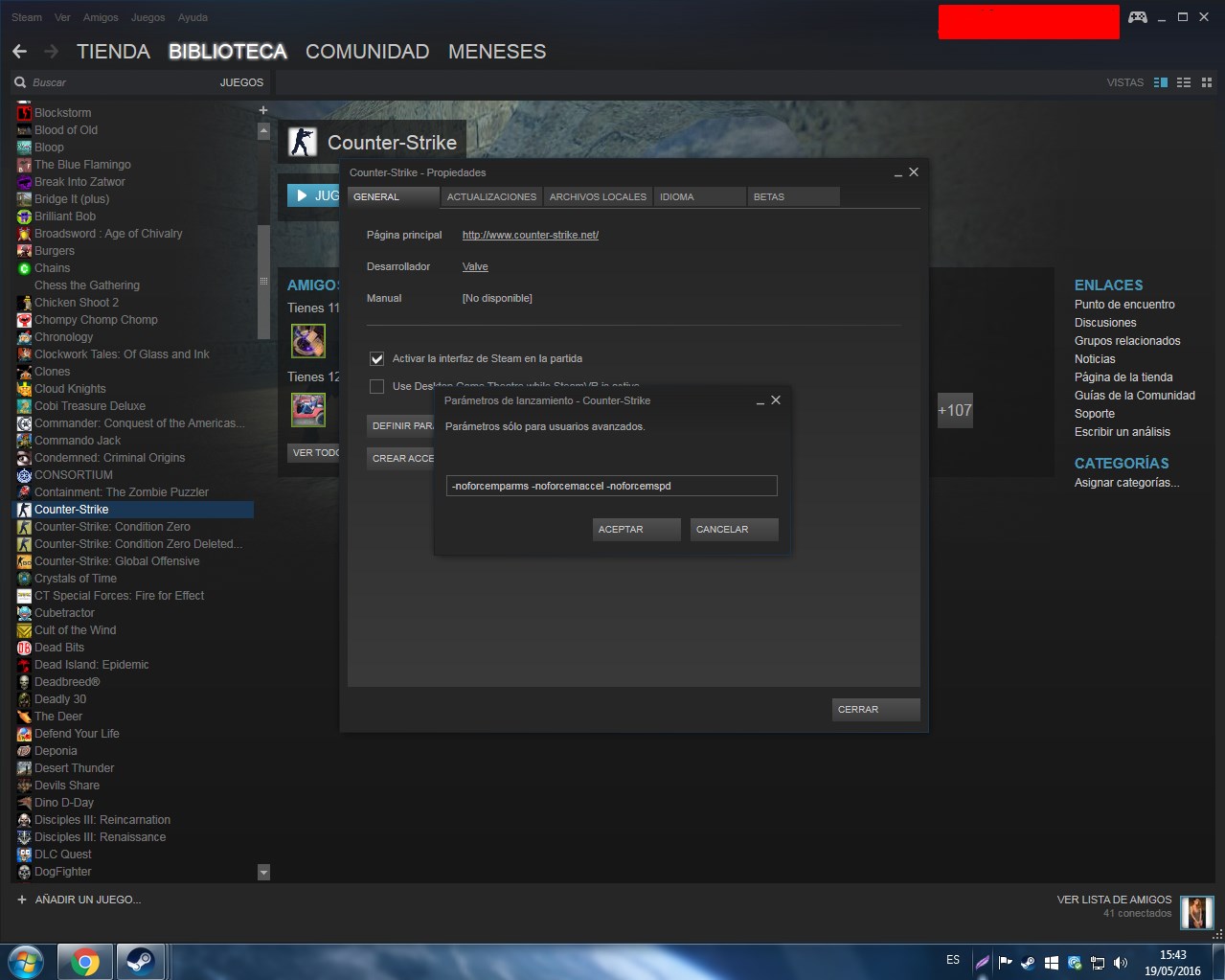
Task: Click the taskbar clock 15:43
Action: click(1173, 955)
